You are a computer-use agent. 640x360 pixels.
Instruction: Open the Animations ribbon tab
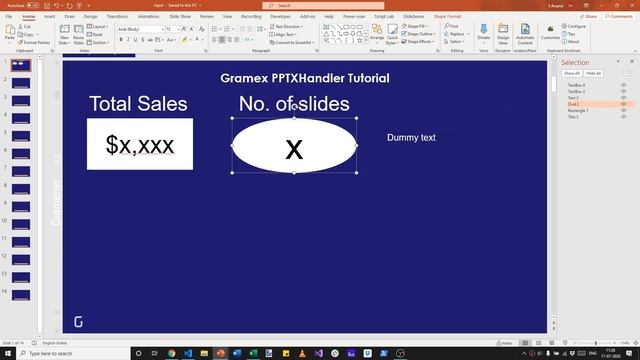[x=148, y=16]
